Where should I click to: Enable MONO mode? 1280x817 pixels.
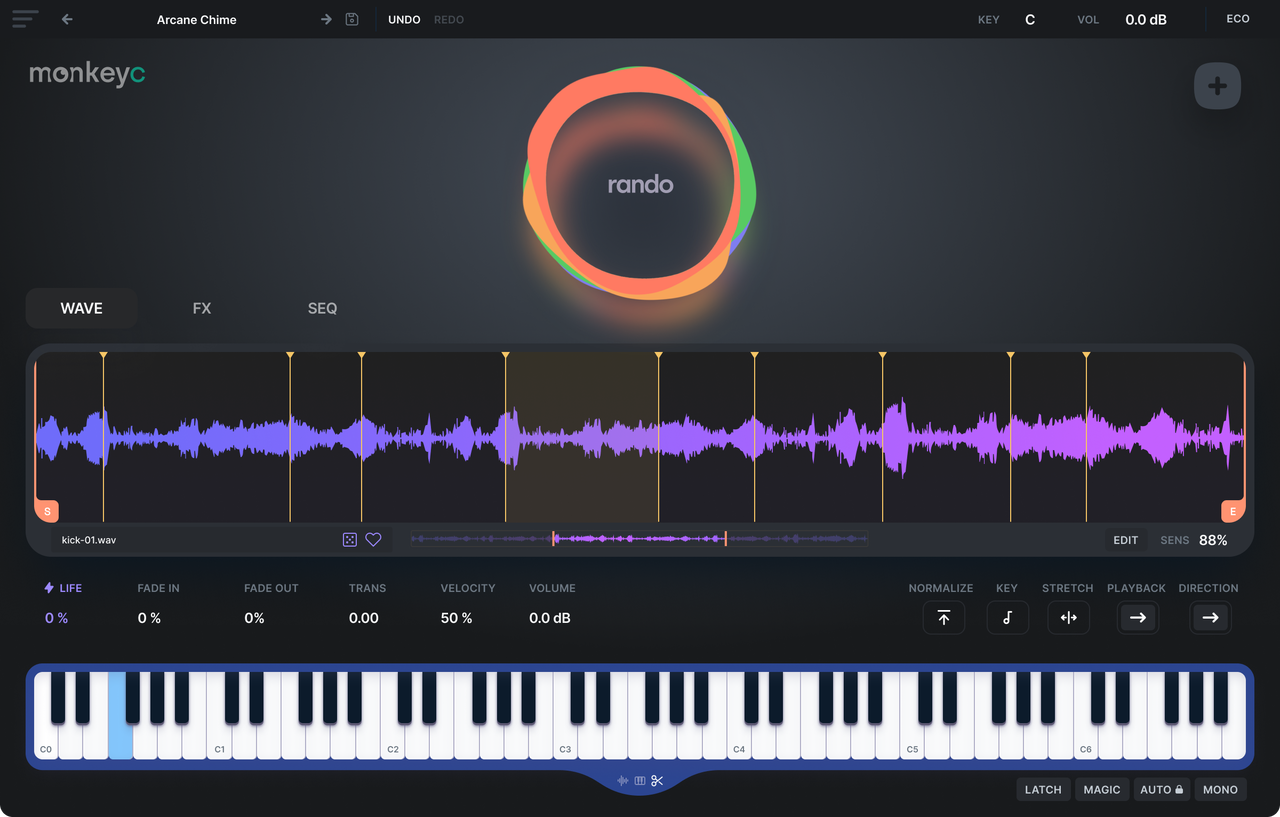tap(1220, 790)
